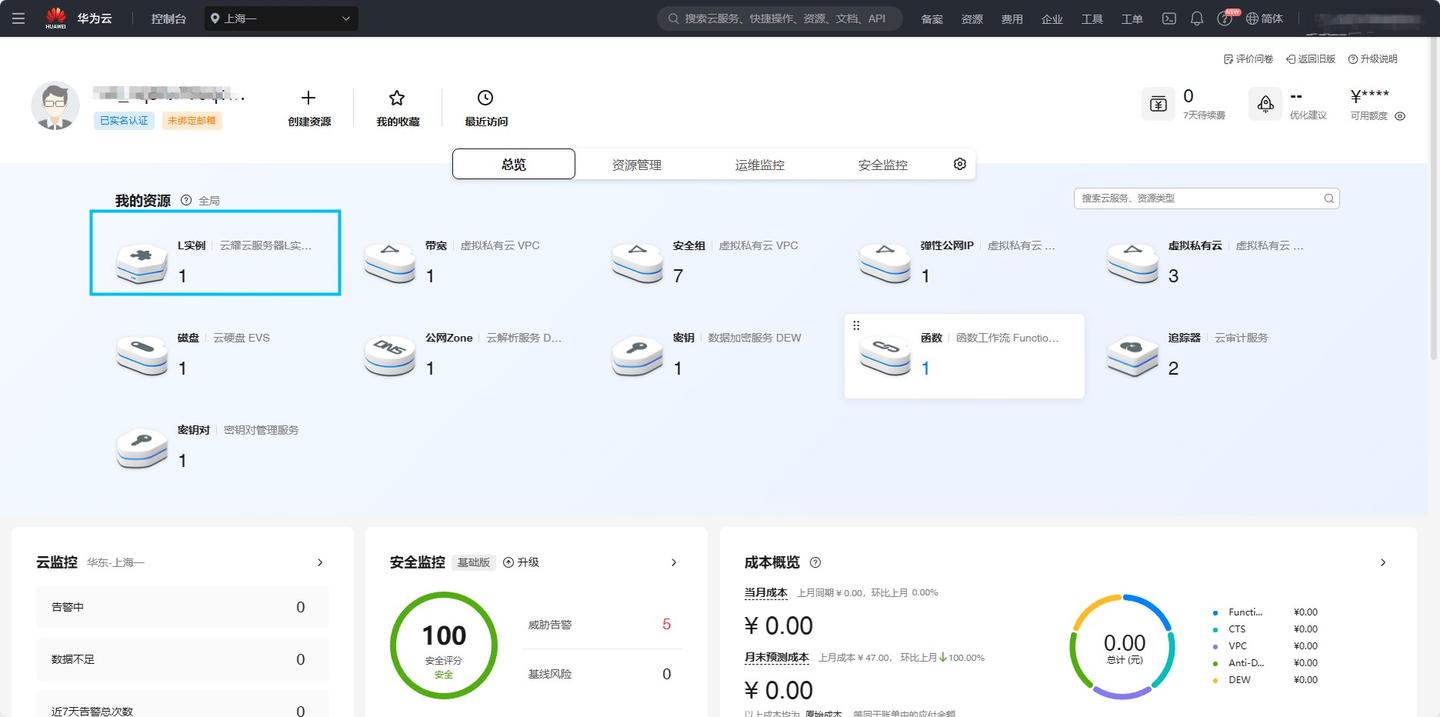Open the 公网Zone DNS resource icon

[389, 356]
